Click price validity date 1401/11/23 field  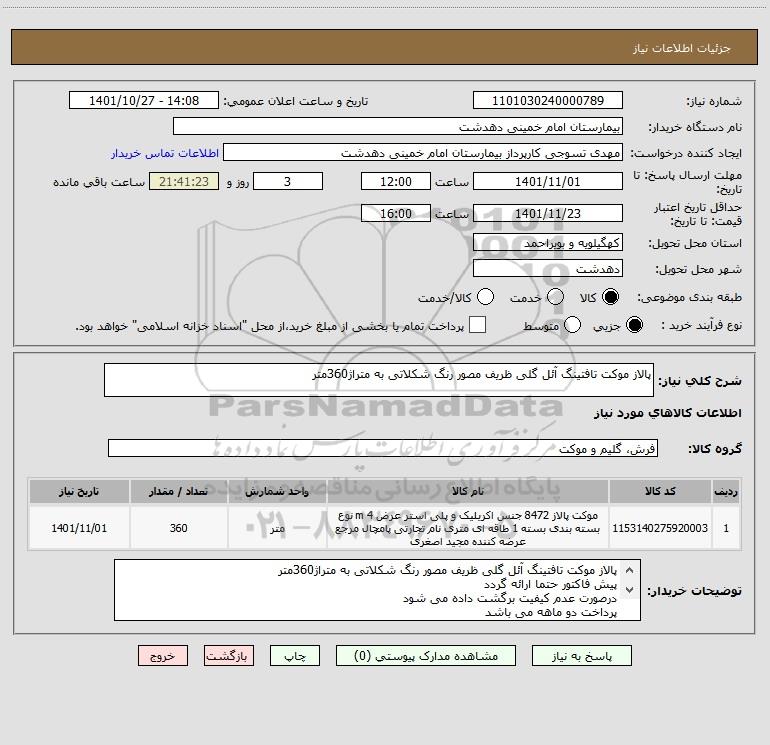point(548,214)
